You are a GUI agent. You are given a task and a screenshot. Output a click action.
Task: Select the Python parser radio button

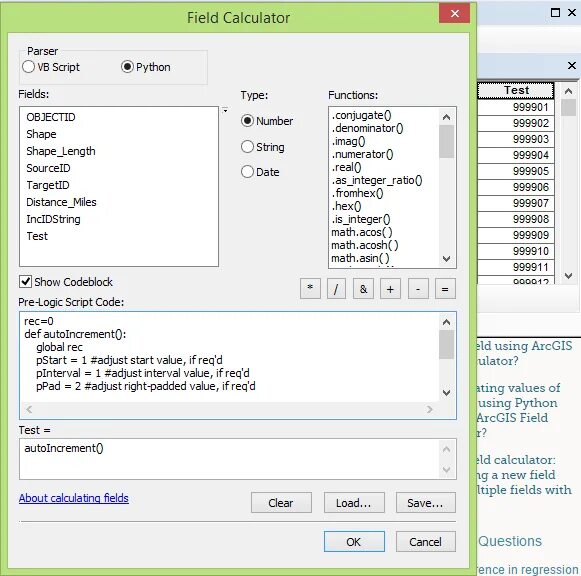pyautogui.click(x=127, y=67)
